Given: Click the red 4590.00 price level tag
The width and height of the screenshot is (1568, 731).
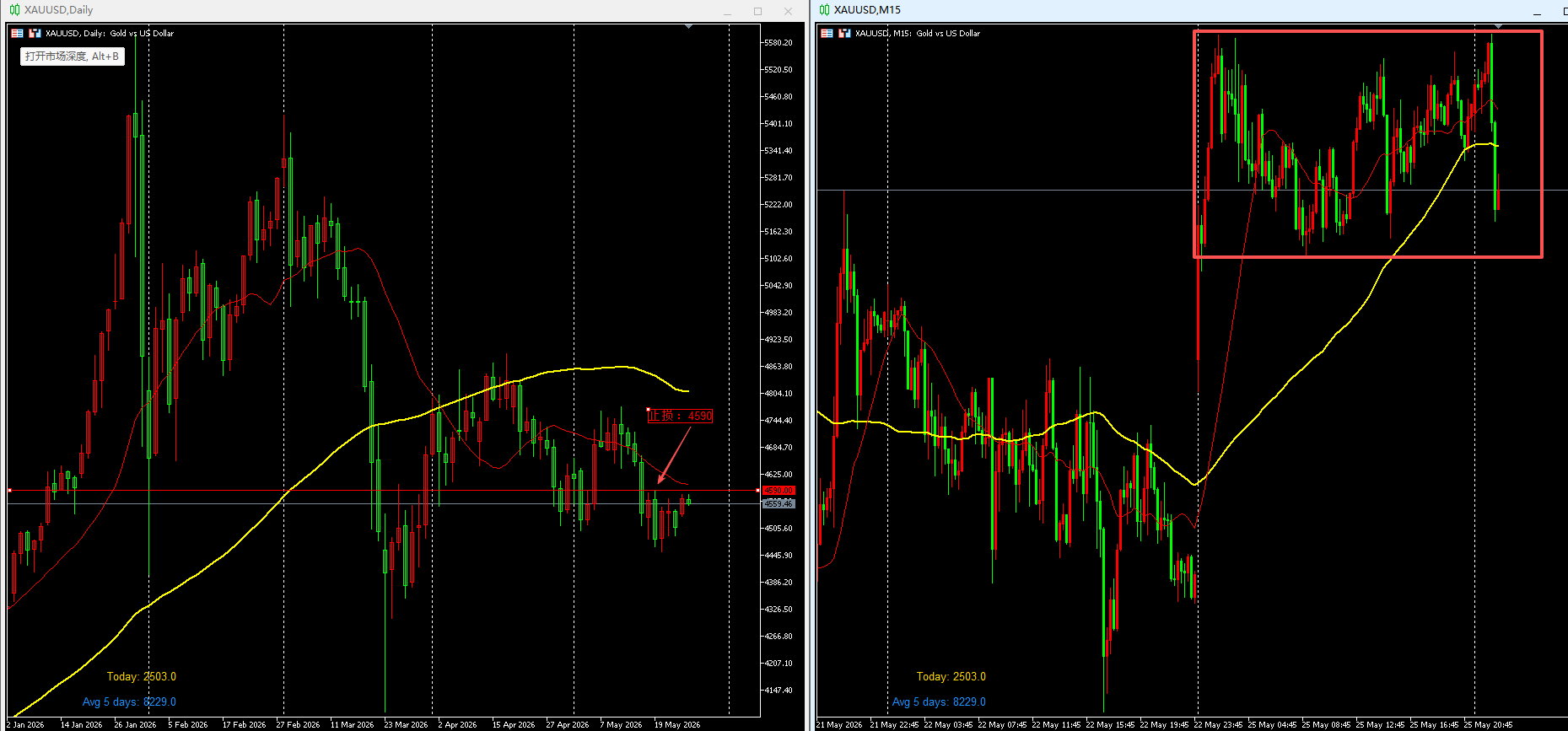Looking at the screenshot, I should point(779,490).
